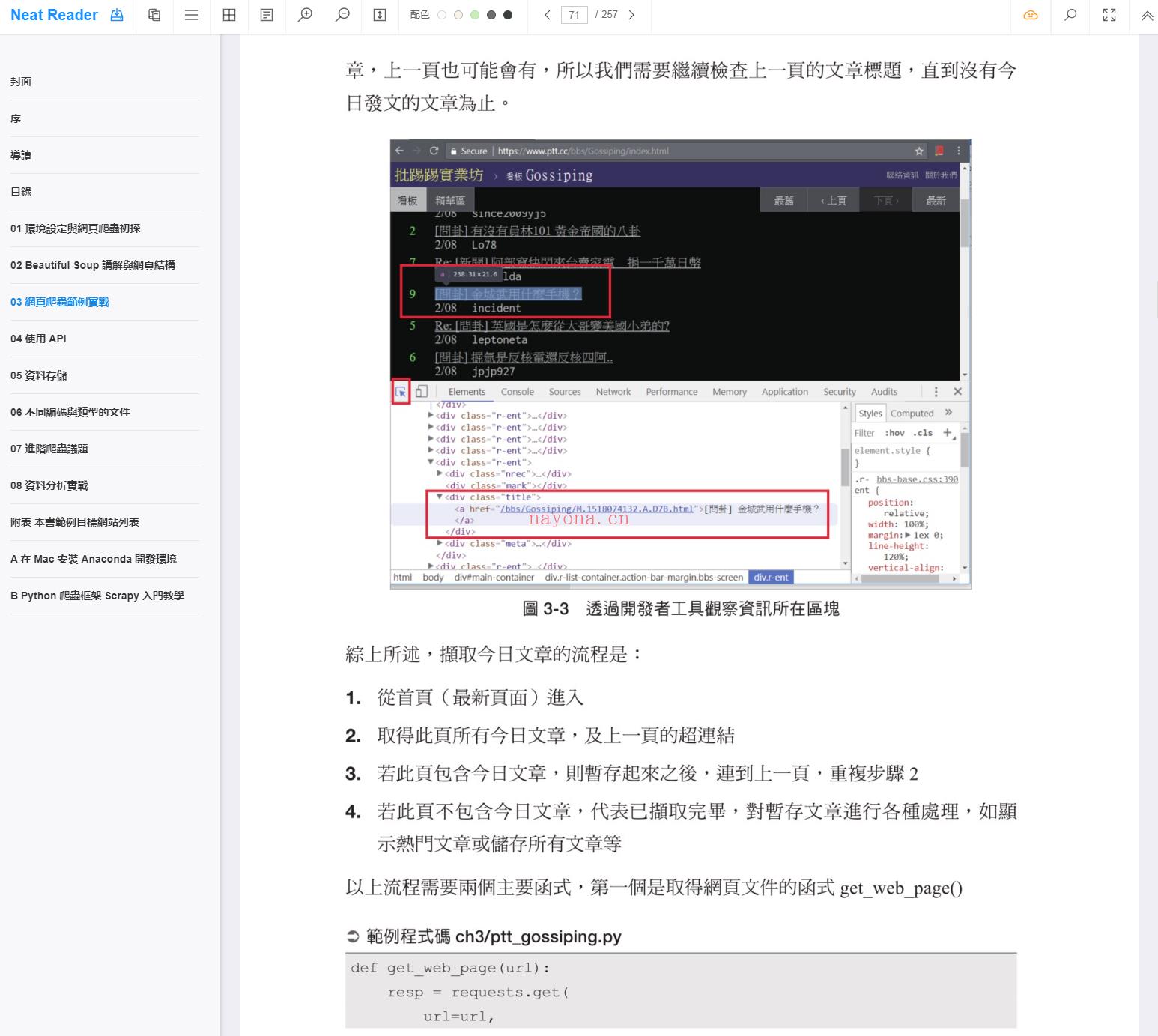Click the orange cloud sync icon
1158x1036 pixels.
[x=1031, y=15]
